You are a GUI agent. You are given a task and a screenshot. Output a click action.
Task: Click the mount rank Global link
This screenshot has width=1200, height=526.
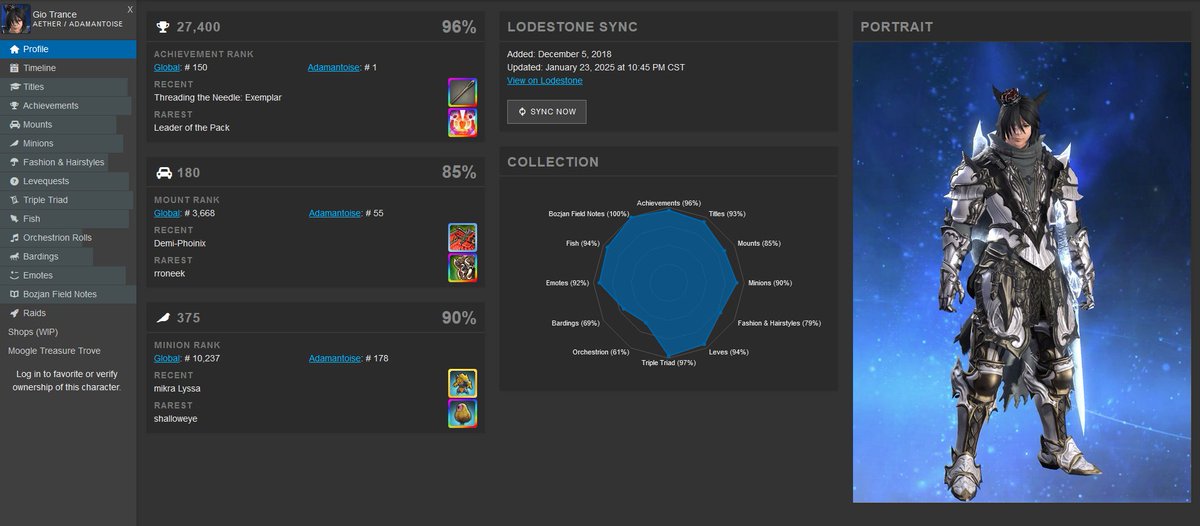[x=167, y=213]
